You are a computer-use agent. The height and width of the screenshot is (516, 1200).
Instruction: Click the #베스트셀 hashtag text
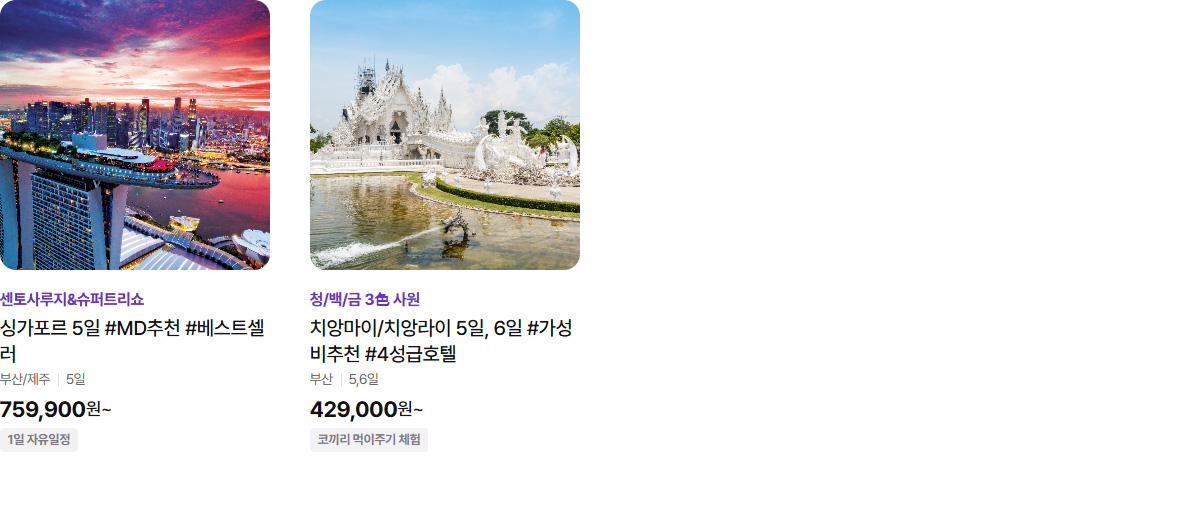pos(225,329)
